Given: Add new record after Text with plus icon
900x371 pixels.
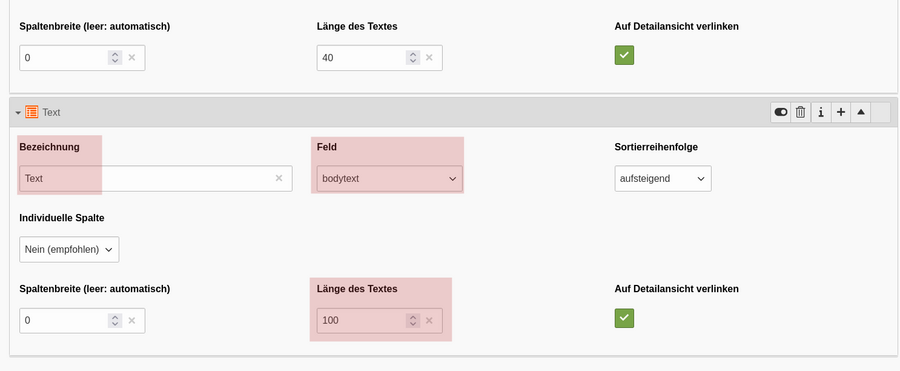Looking at the screenshot, I should click(x=840, y=113).
